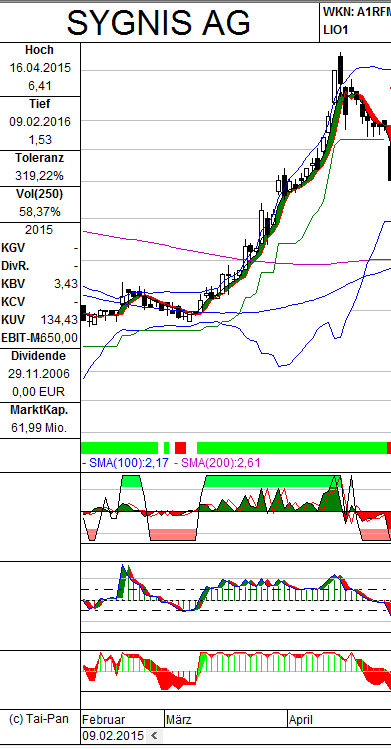The image size is (391, 749).
Task: Click the LIO1 ticker symbol
Action: [x=335, y=30]
